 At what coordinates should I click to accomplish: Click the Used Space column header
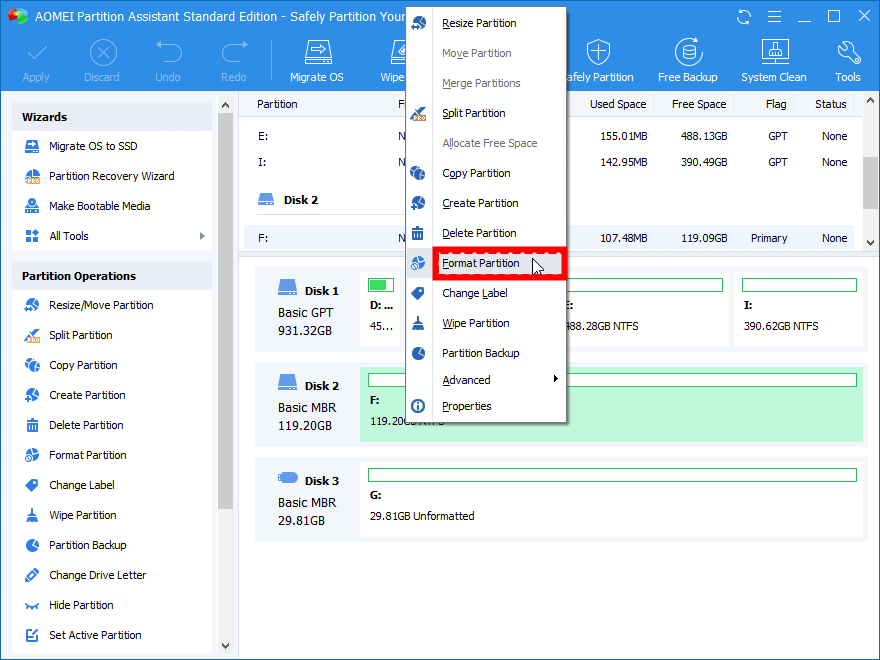(x=617, y=104)
